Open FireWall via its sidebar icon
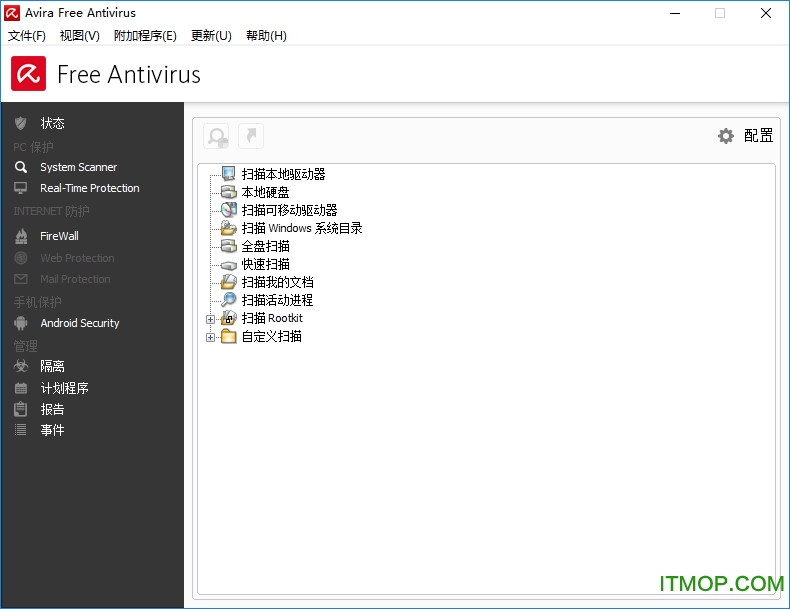 pos(21,236)
